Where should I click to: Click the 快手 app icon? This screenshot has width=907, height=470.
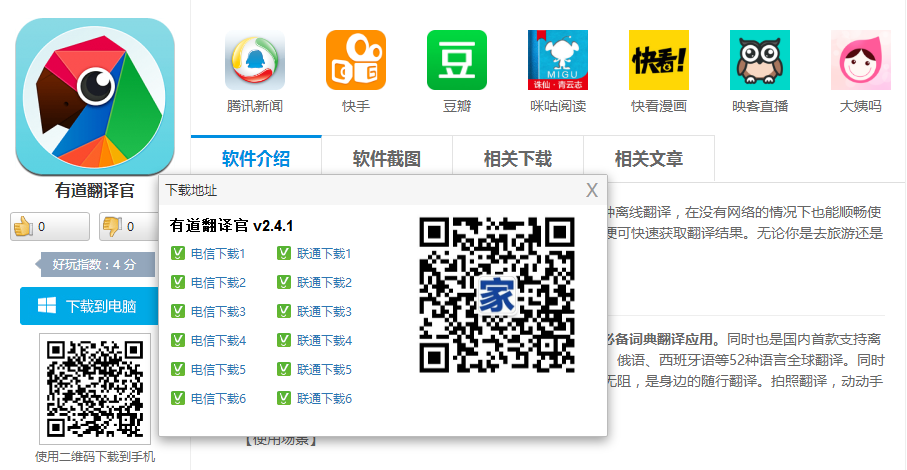click(356, 60)
